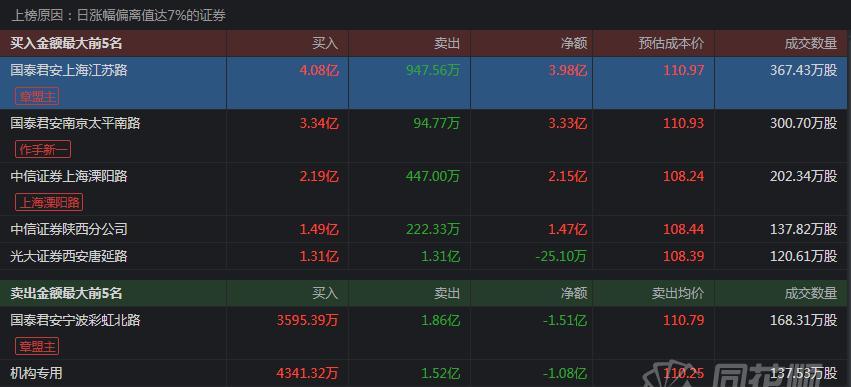Click average sell price 110.79

click(684, 320)
